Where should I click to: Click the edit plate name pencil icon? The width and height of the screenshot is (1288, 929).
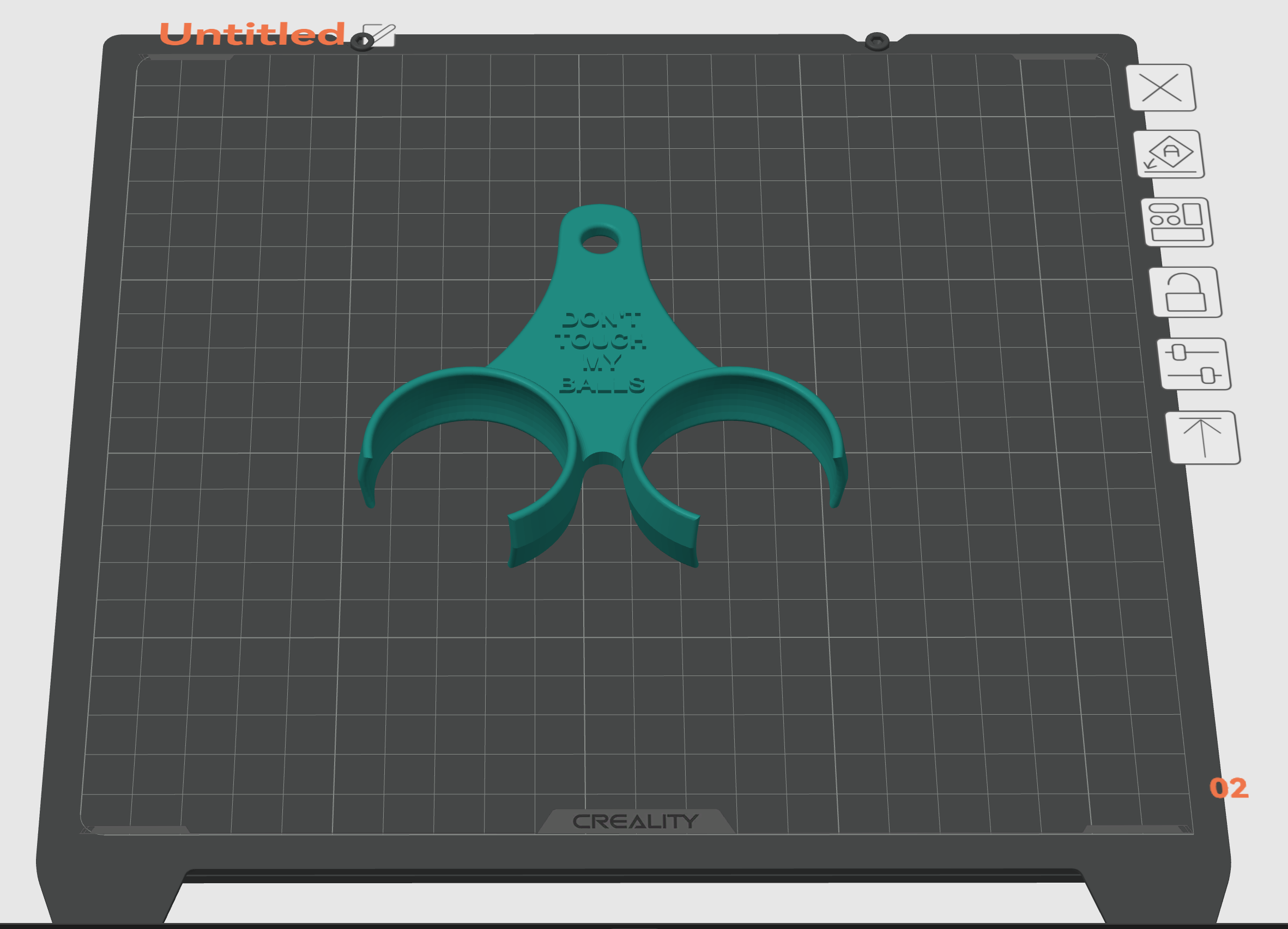pos(378,35)
